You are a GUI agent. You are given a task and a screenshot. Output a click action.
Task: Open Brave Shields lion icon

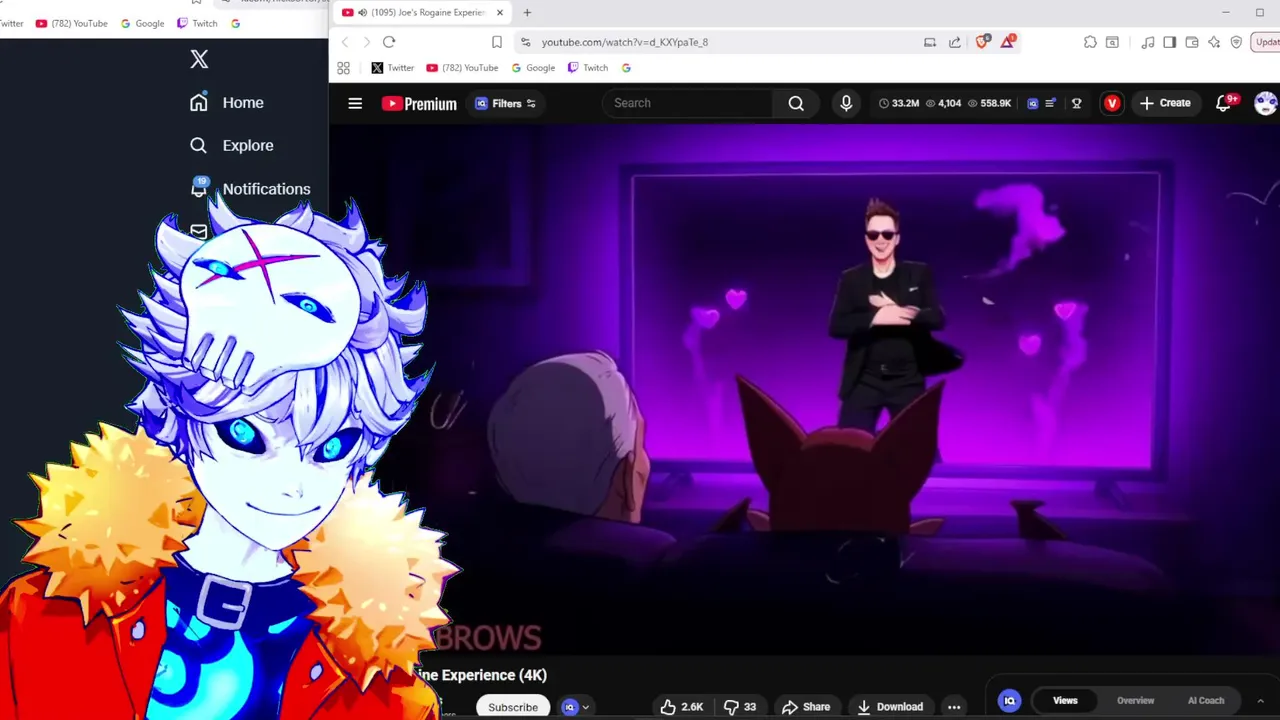tap(982, 42)
